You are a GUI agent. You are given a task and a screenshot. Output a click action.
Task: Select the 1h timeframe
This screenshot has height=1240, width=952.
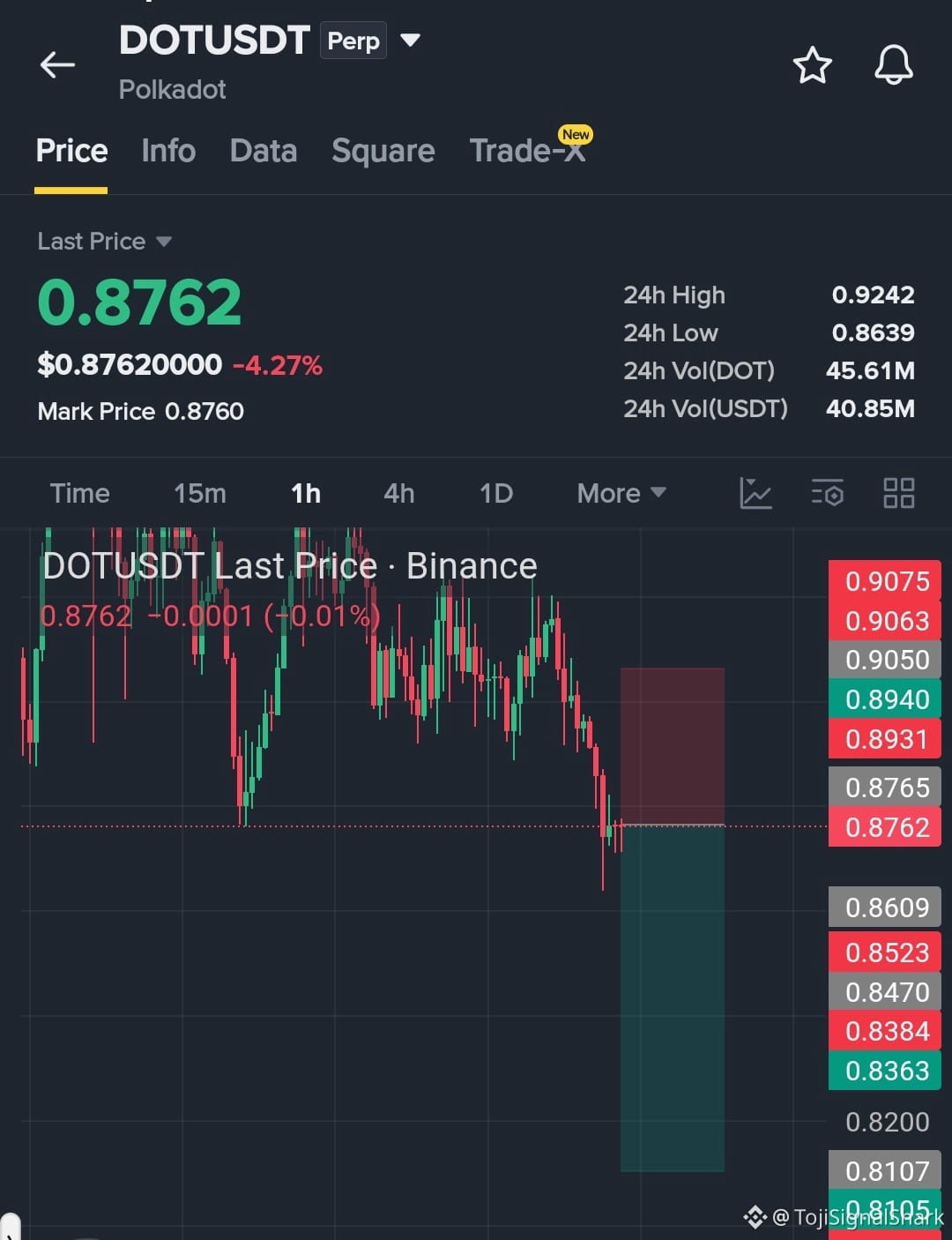[306, 493]
